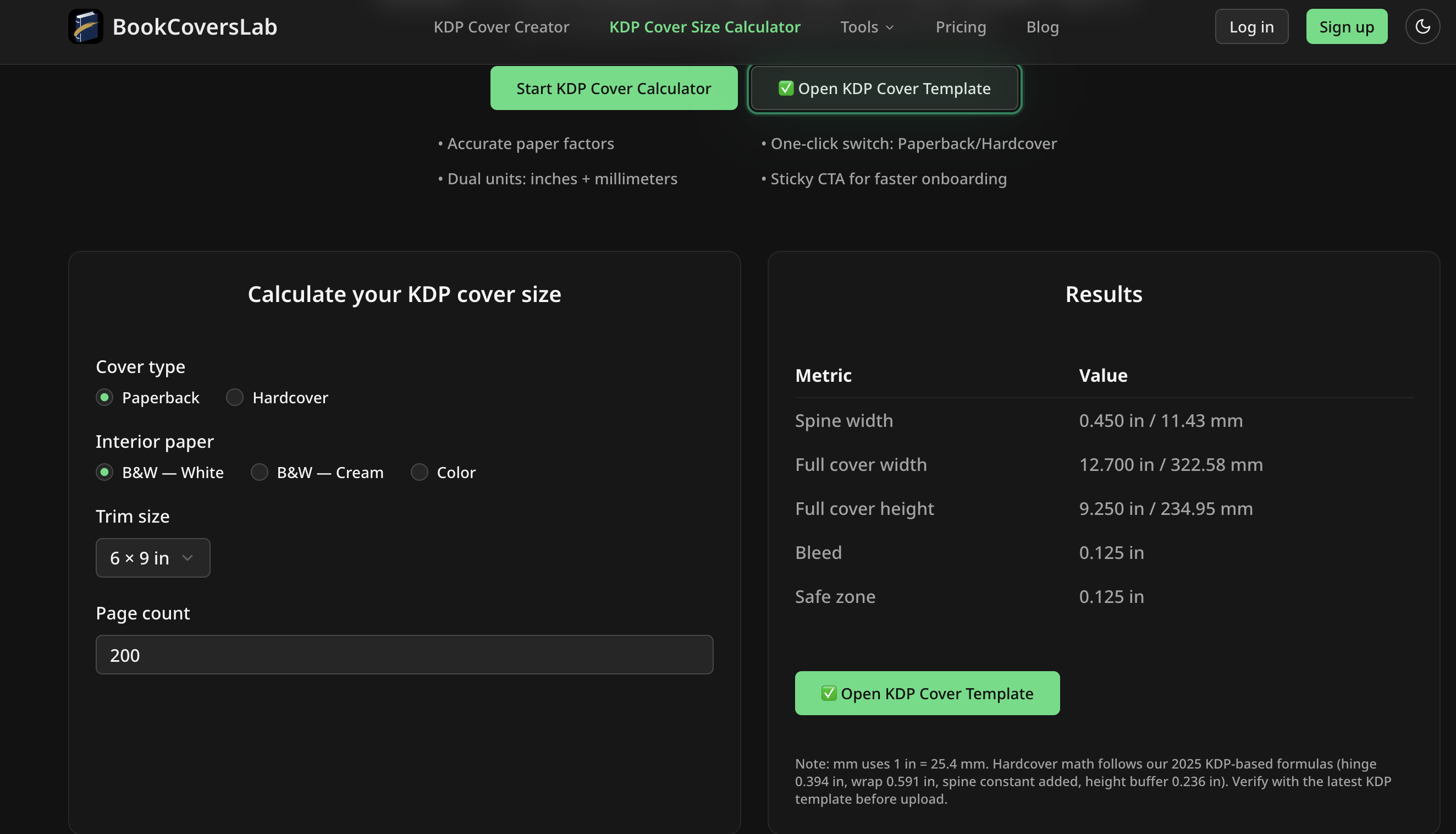Image resolution: width=1456 pixels, height=834 pixels.
Task: Toggle dark mode with the moon icon
Action: point(1422,26)
